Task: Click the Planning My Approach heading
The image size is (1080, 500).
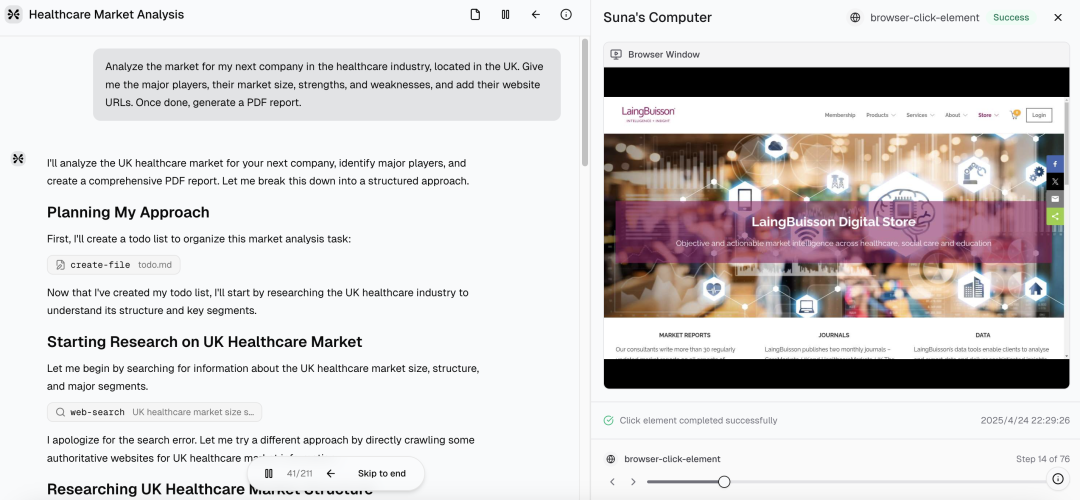Action: [128, 212]
